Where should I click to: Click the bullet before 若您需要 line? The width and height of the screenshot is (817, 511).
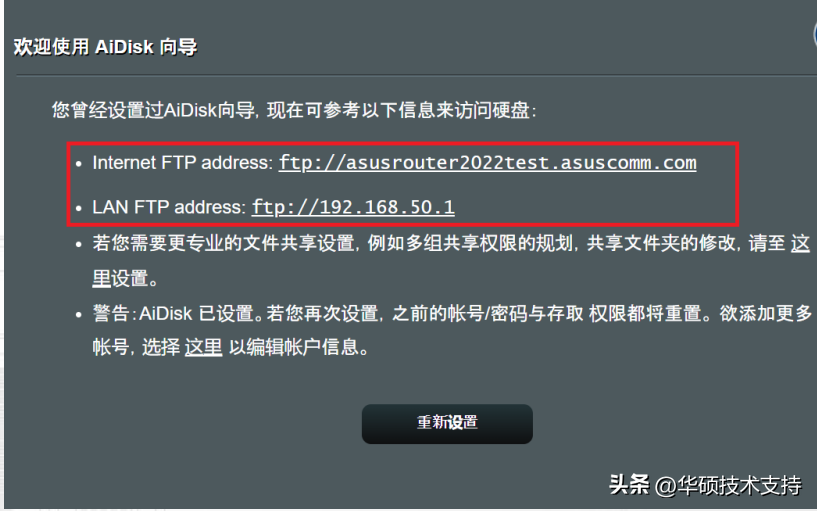click(x=79, y=244)
